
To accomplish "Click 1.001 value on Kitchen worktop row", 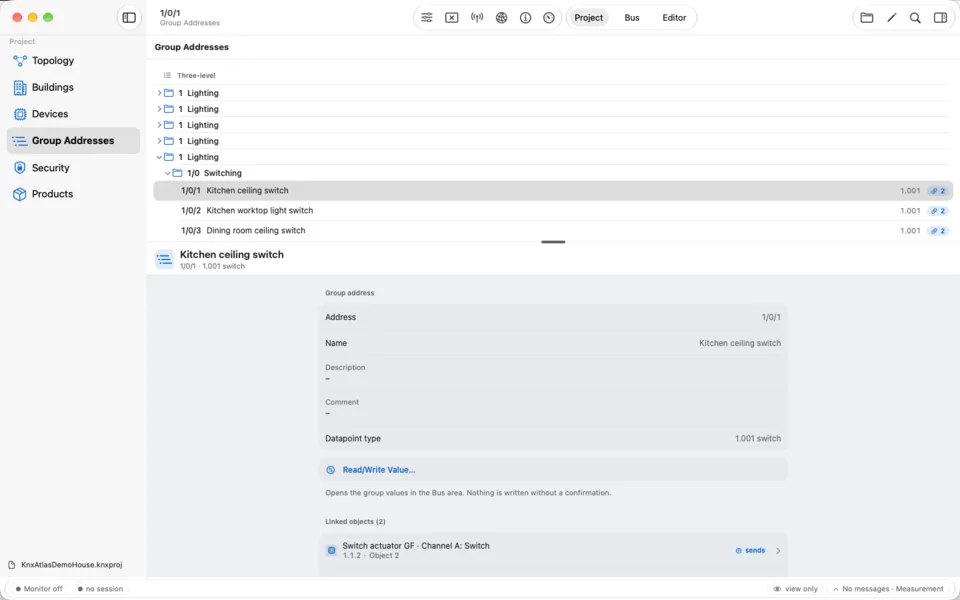I will [x=910, y=211].
